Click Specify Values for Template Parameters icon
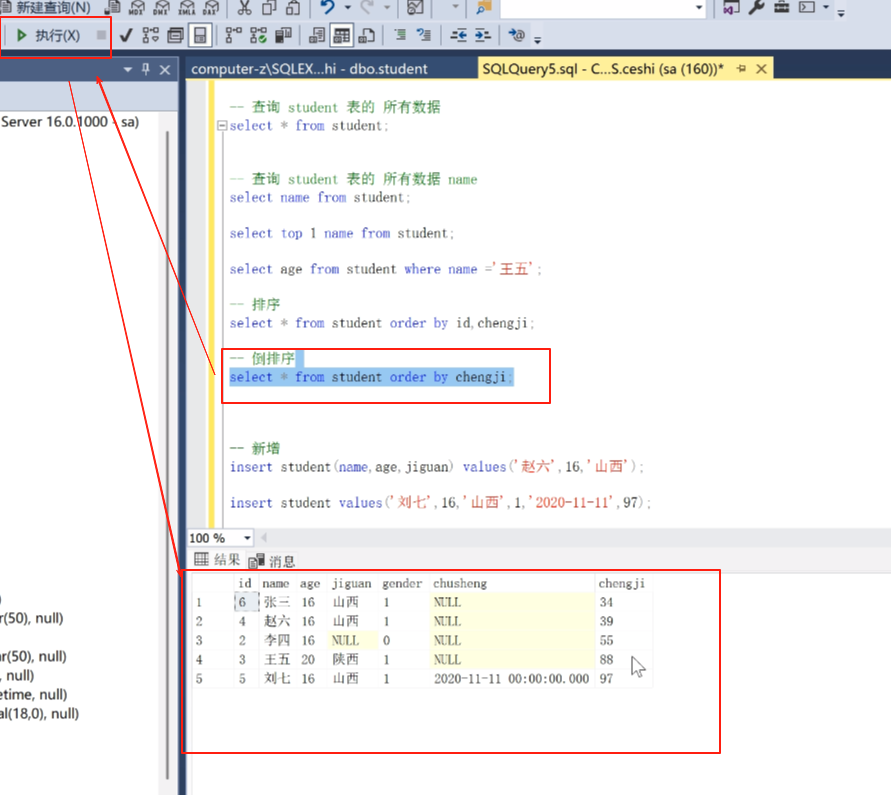891x795 pixels. 517,36
